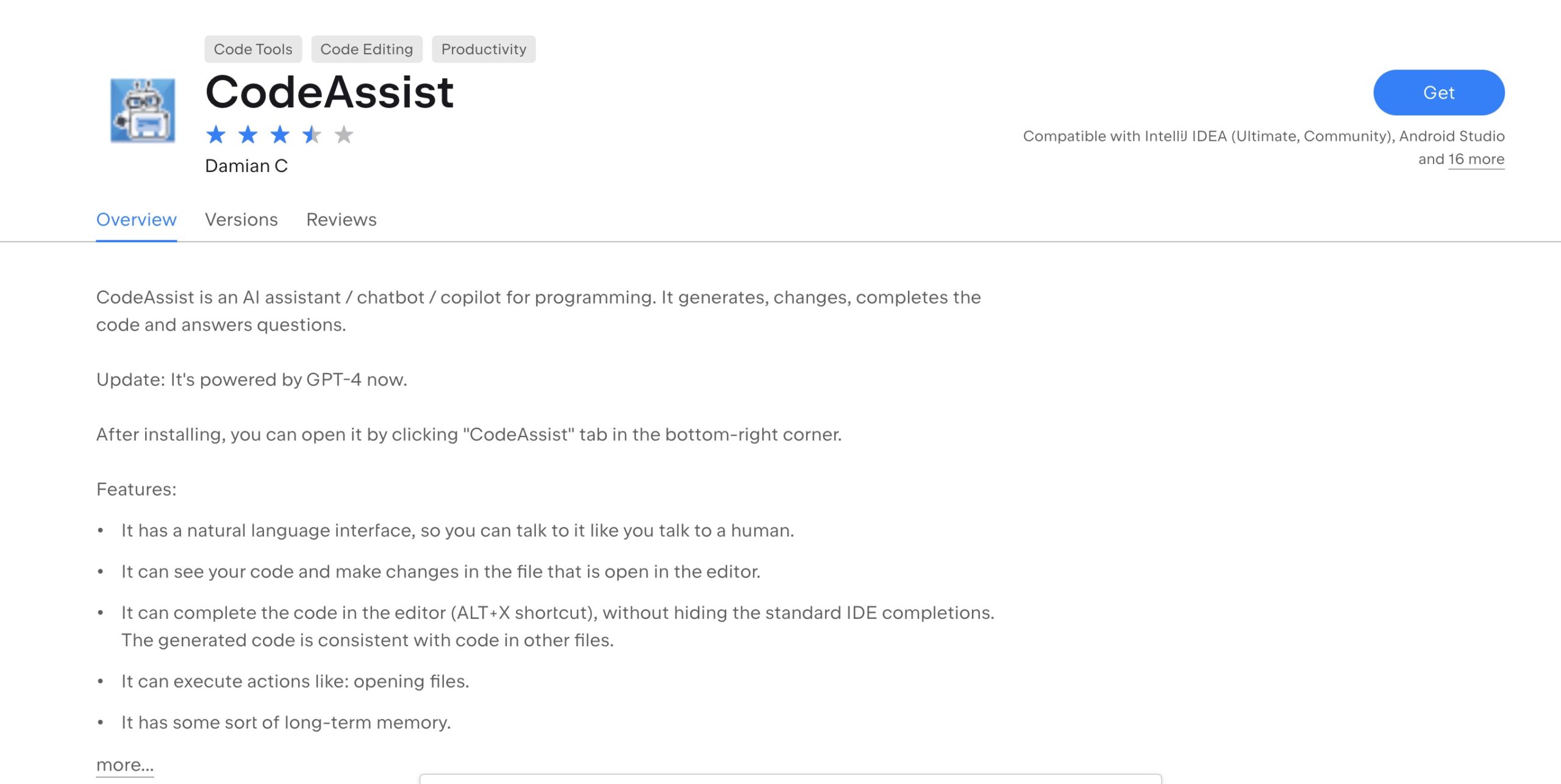Click the gray fifth rating star
Image resolution: width=1561 pixels, height=784 pixels.
click(344, 134)
